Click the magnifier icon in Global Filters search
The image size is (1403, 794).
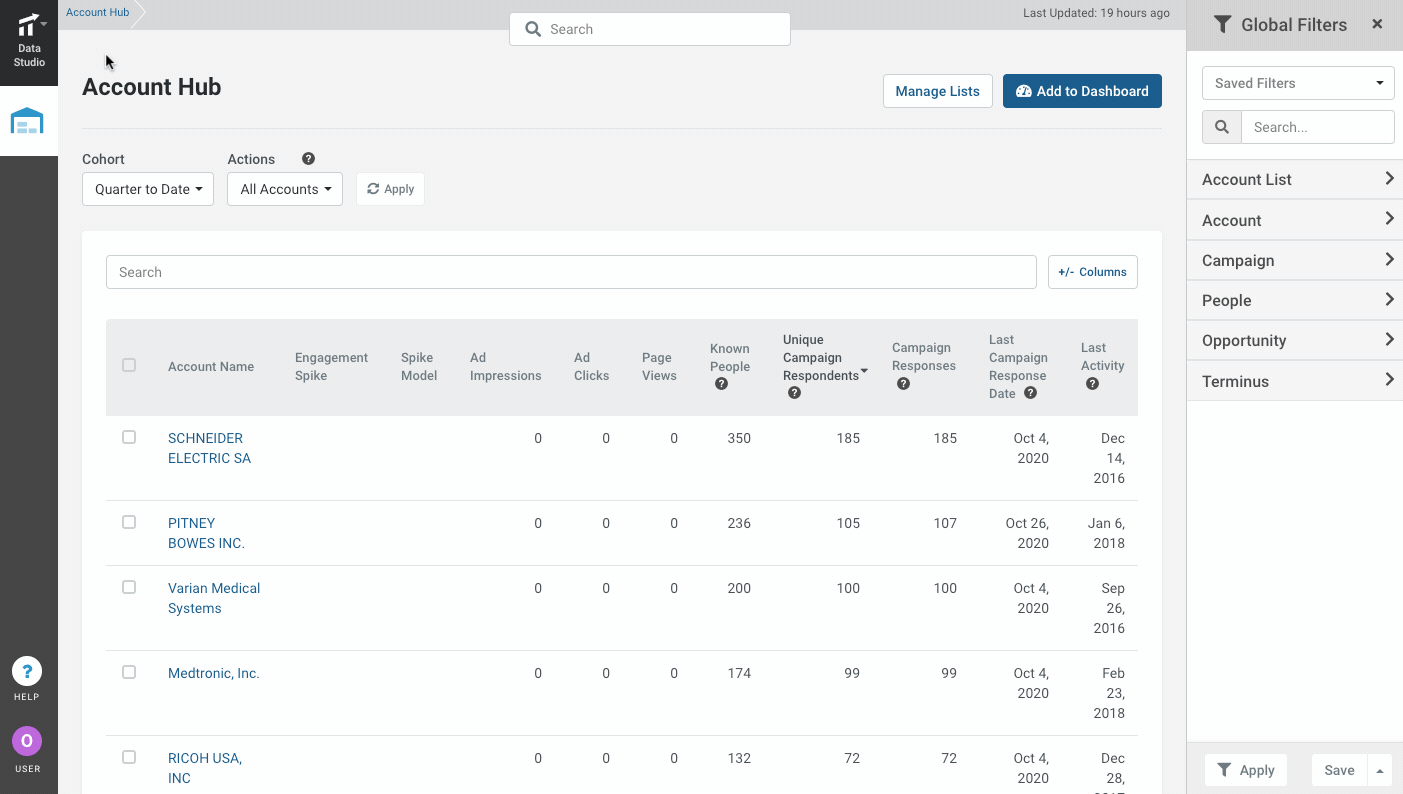[1222, 127]
